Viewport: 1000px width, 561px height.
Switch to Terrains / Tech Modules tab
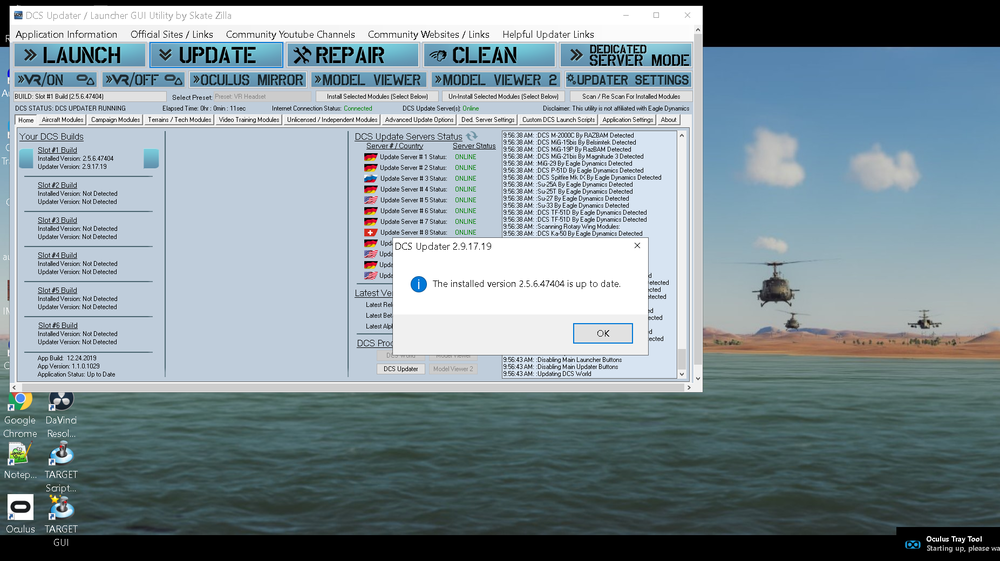(179, 120)
